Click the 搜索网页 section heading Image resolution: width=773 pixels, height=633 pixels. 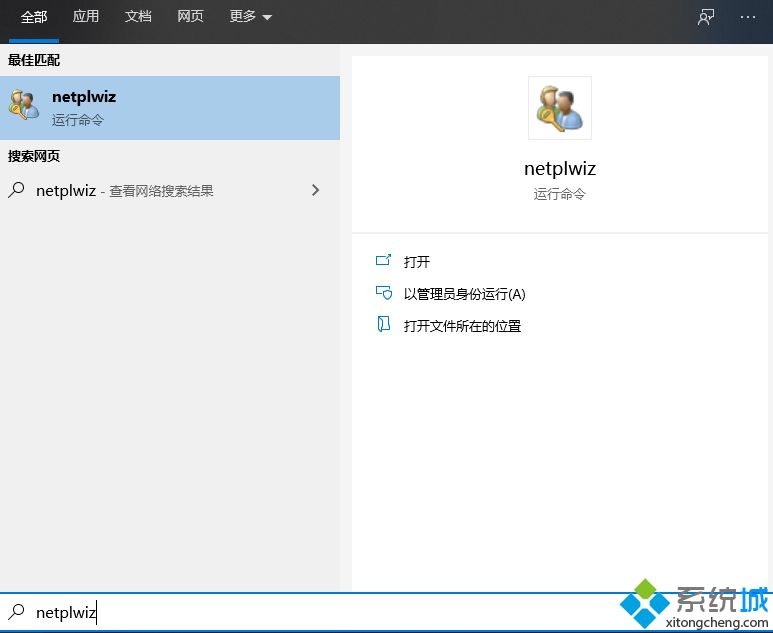tap(34, 156)
